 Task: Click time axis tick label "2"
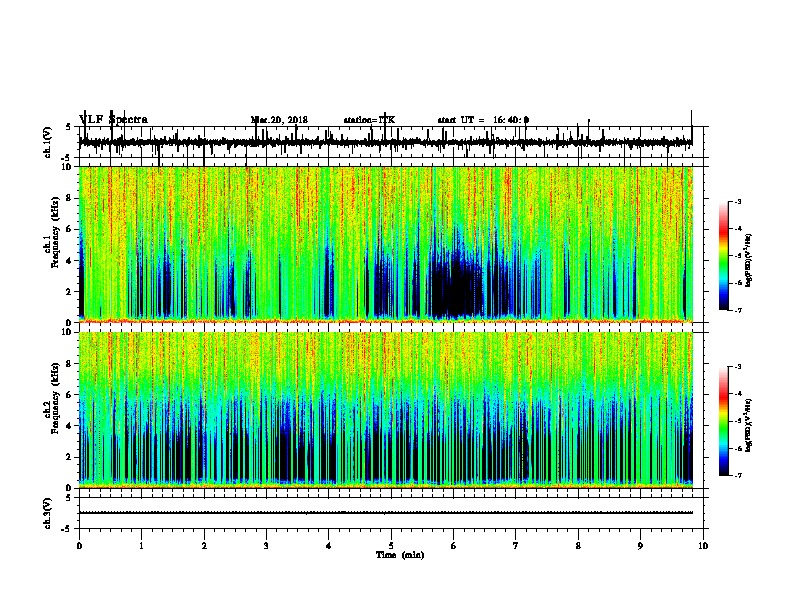pos(204,546)
